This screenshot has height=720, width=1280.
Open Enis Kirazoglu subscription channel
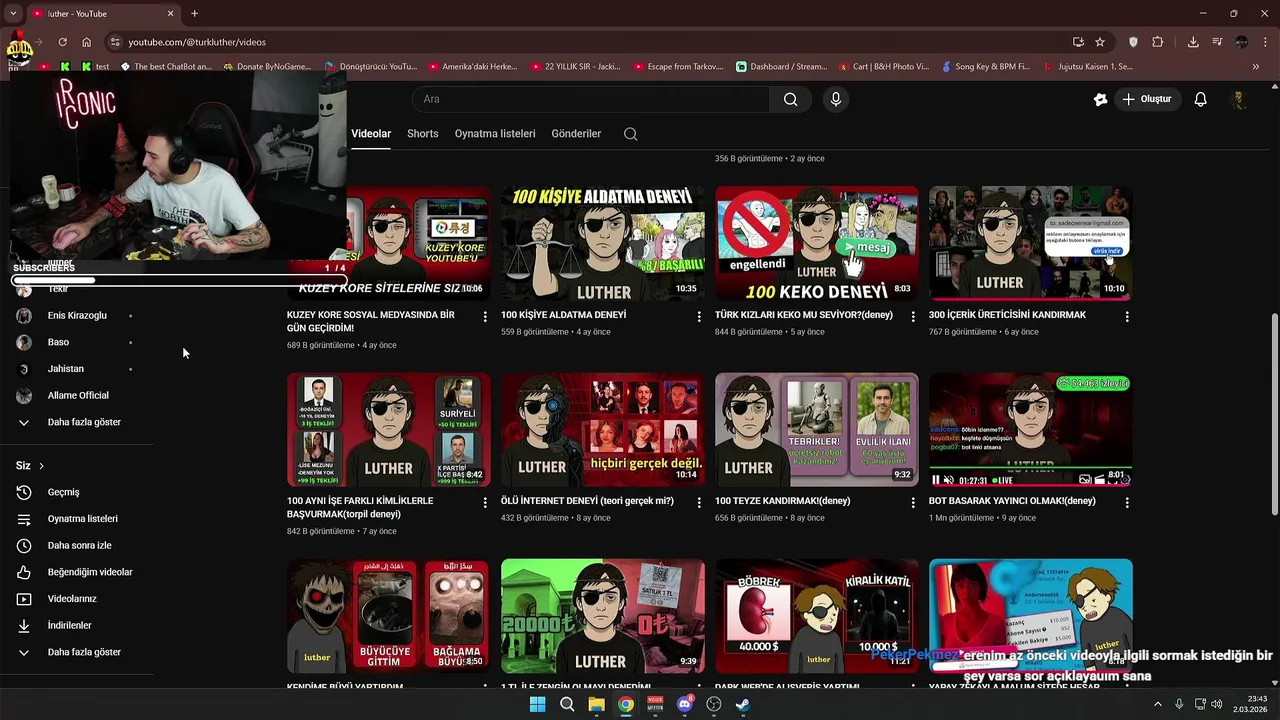click(x=77, y=315)
